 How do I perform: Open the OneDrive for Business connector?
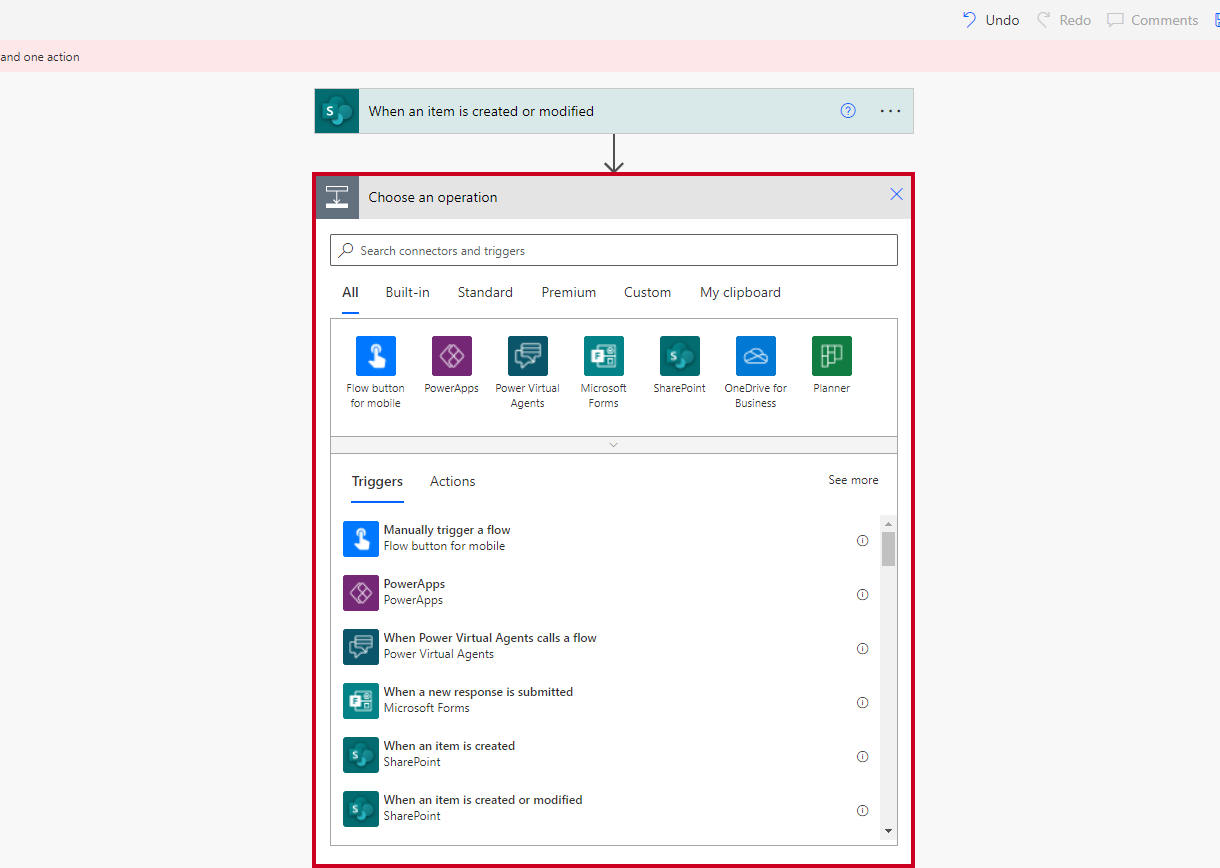click(x=756, y=356)
